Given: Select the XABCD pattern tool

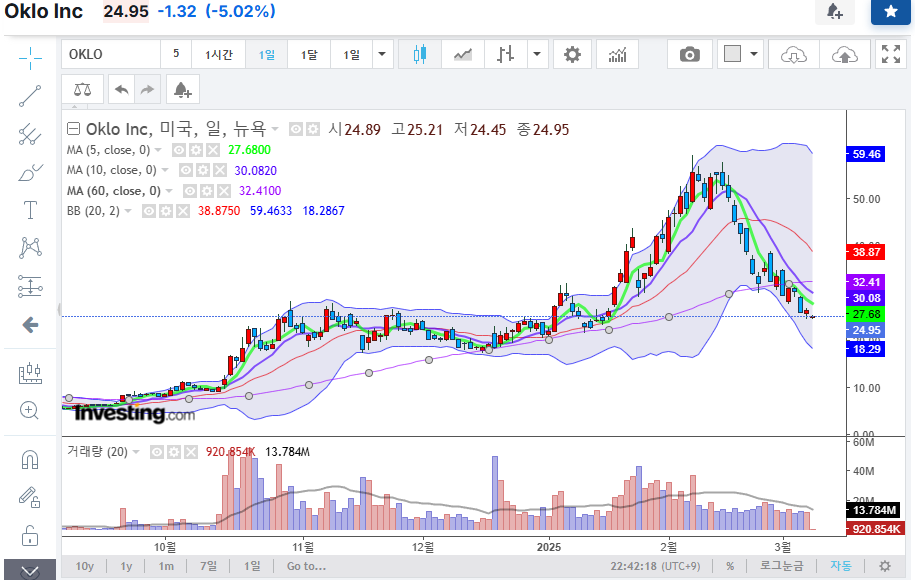Looking at the screenshot, I should [30, 248].
